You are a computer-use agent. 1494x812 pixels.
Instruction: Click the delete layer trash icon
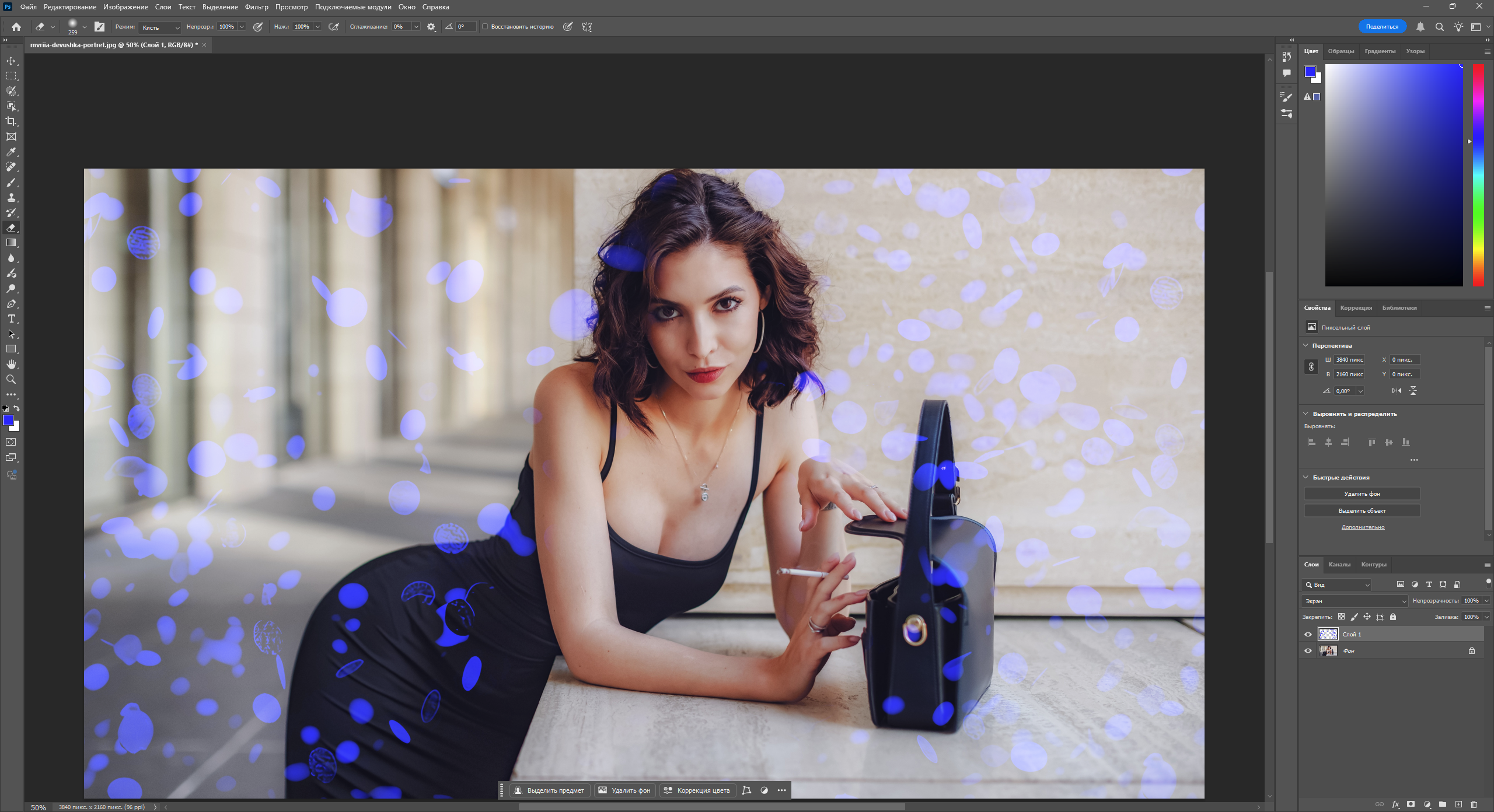[x=1473, y=804]
